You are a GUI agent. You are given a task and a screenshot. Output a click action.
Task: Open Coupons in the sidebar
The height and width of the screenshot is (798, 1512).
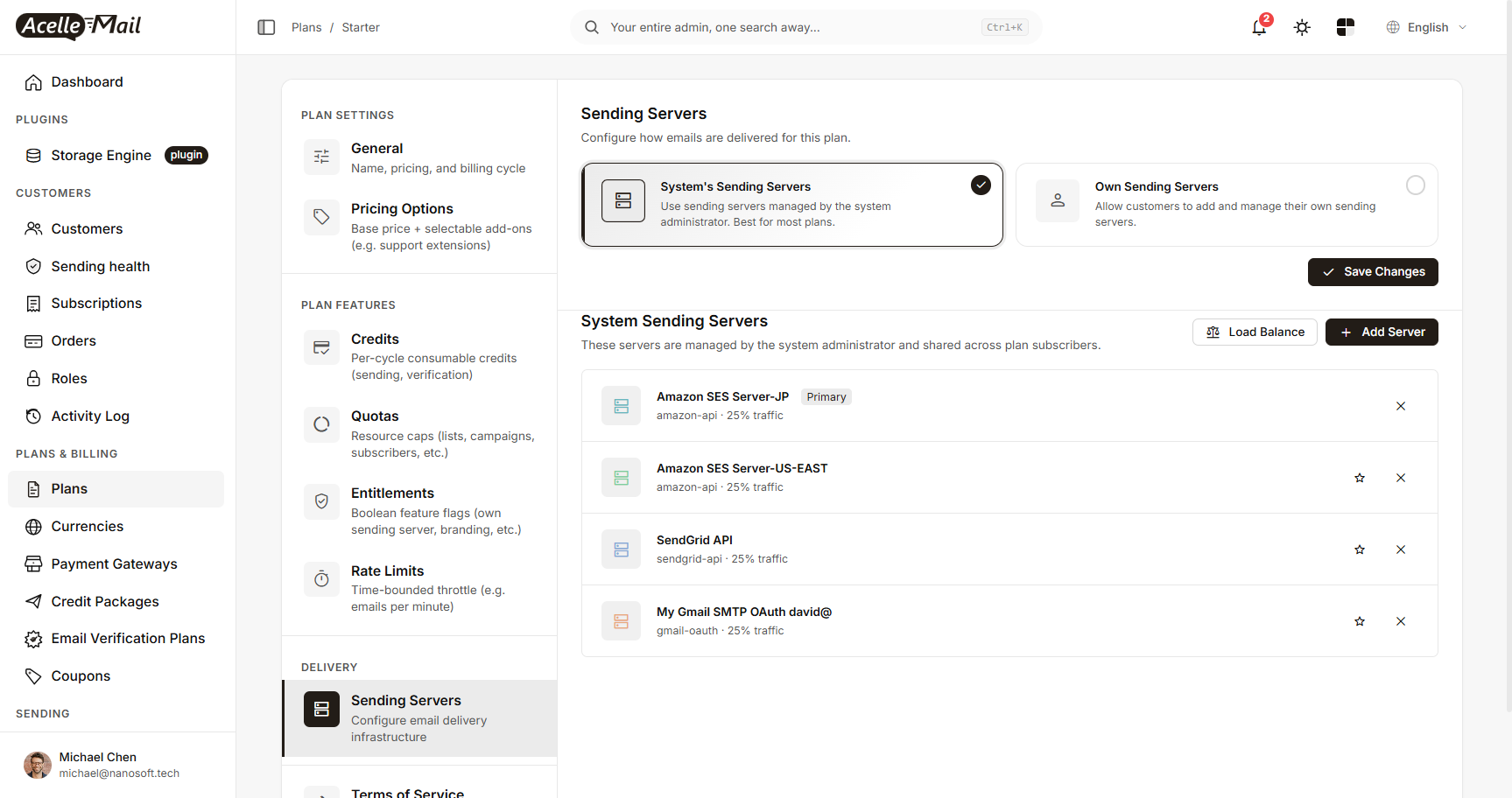116,676
